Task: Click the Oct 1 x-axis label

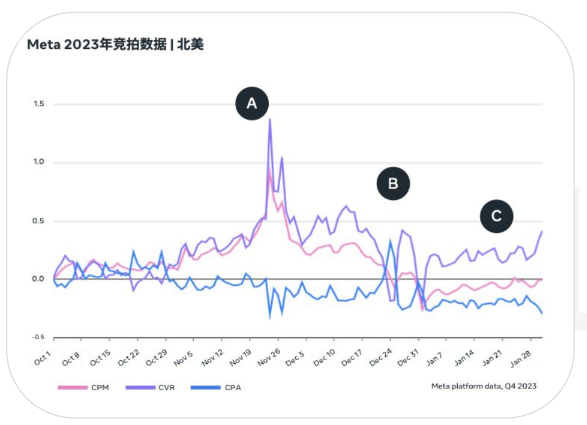Action: 42,358
